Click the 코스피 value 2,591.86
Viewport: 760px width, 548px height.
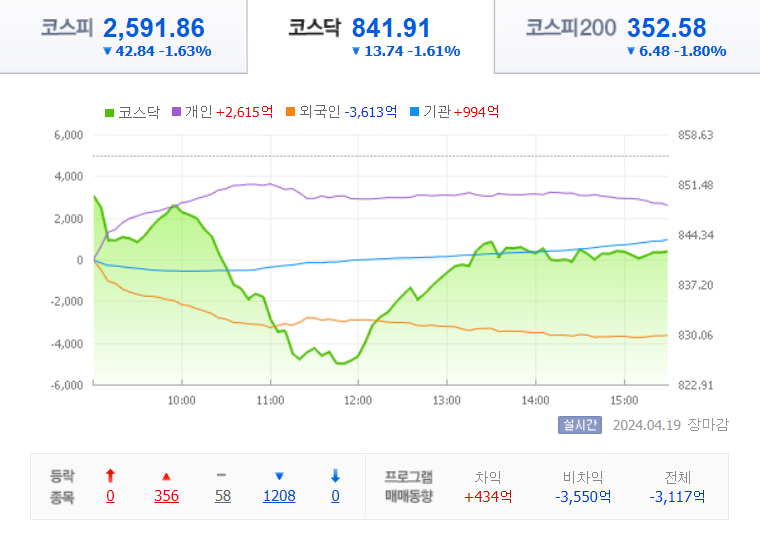coord(154,28)
